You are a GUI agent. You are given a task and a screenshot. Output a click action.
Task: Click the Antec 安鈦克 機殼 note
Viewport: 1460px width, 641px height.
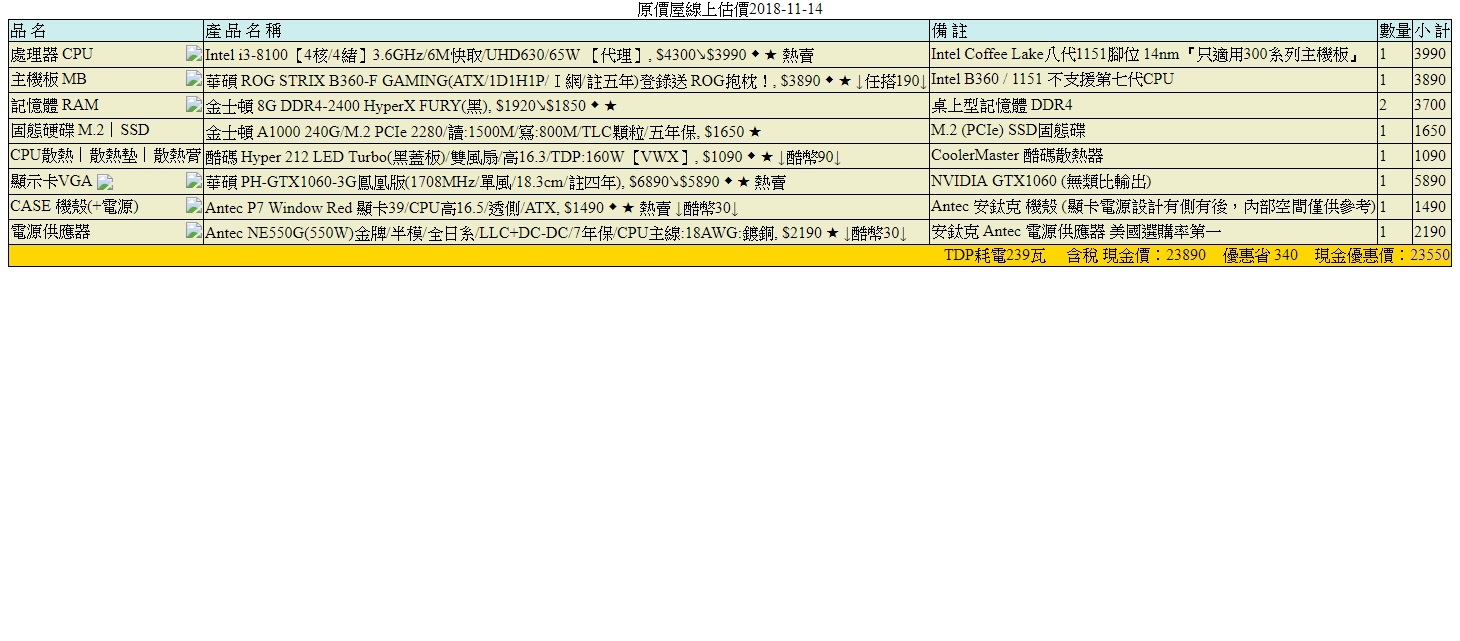point(1153,206)
